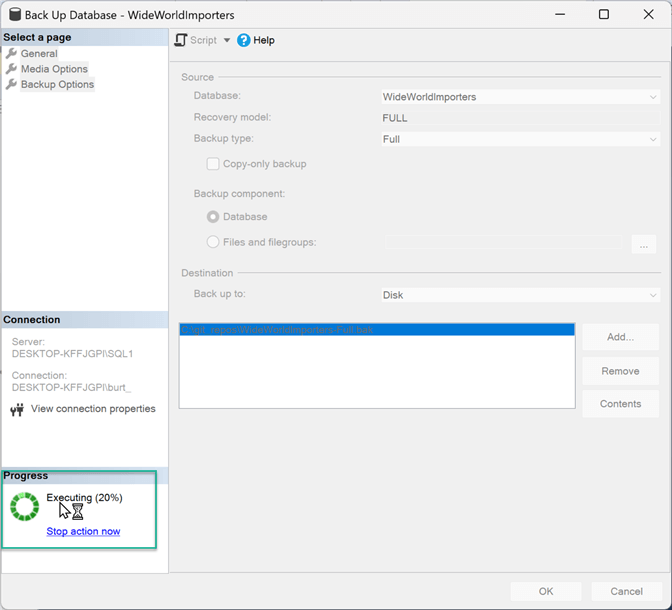Click wrench icon beside Media Options
Viewport: 672px width, 610px height.
tap(11, 69)
